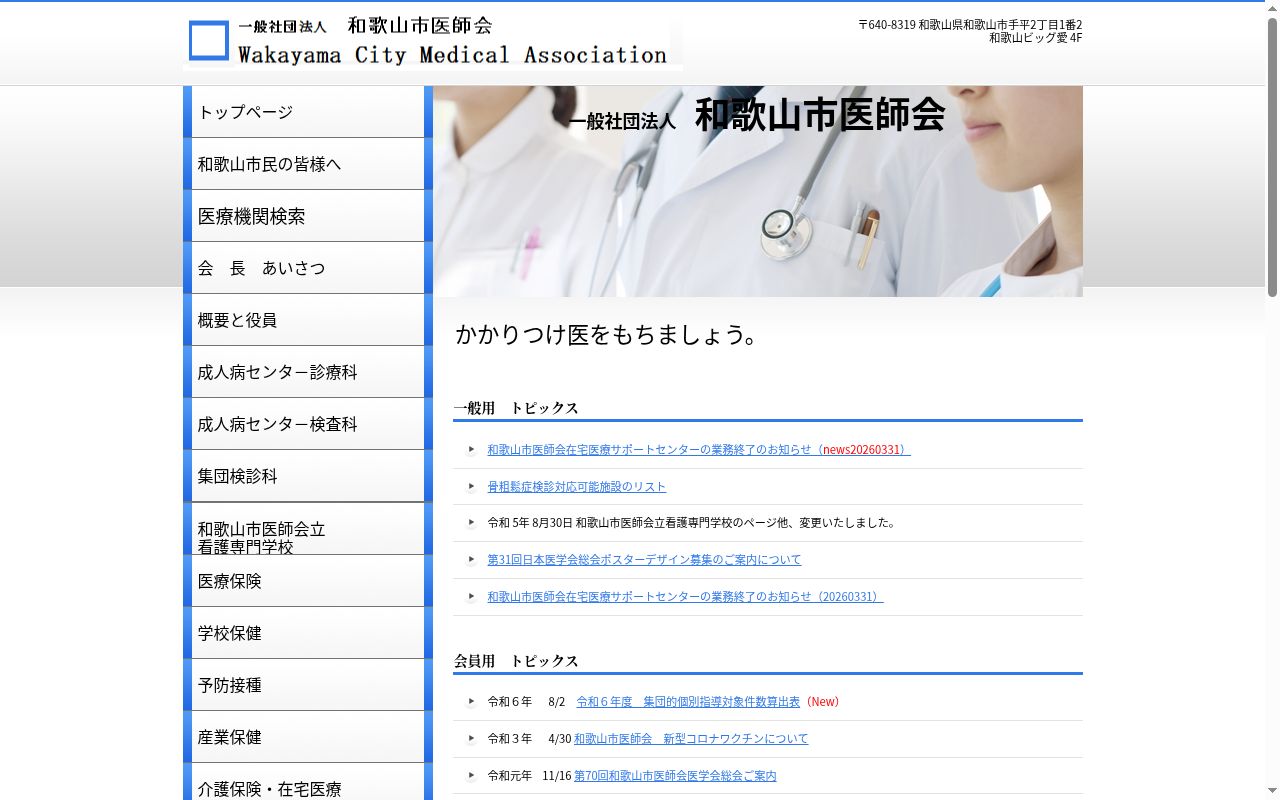Open the トップページ menu item
Image resolution: width=1280 pixels, height=800 pixels.
[308, 112]
